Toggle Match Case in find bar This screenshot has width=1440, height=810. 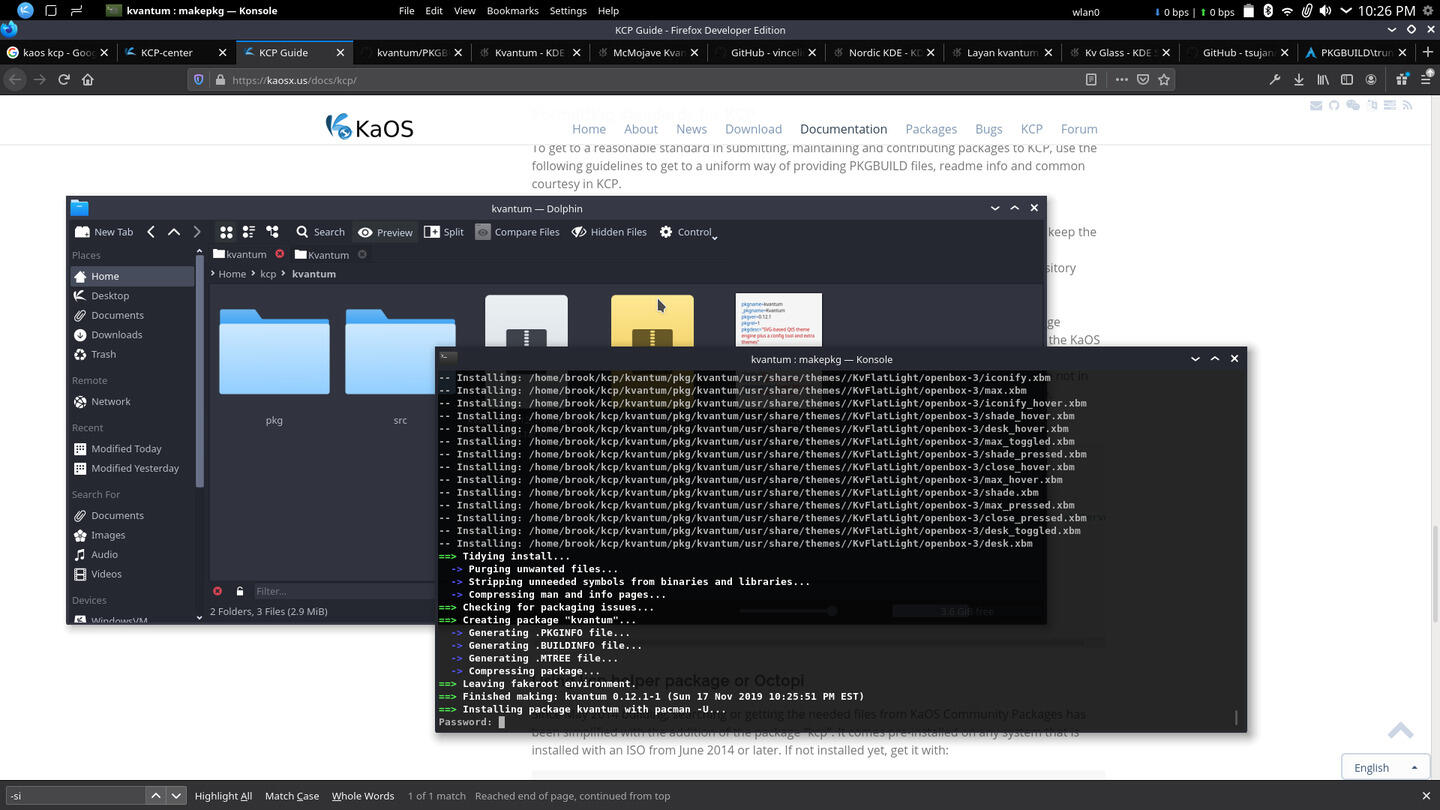click(x=292, y=796)
